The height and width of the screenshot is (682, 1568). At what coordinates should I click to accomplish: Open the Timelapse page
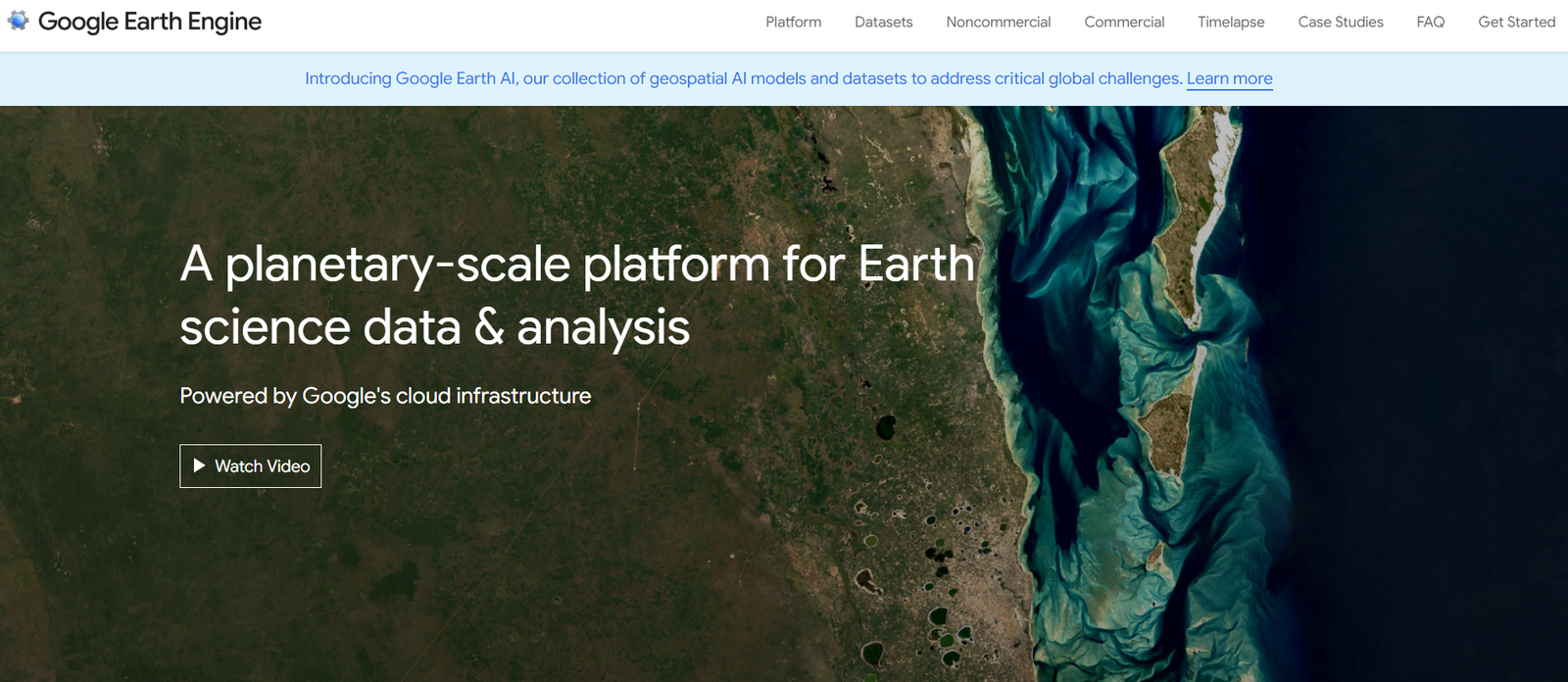tap(1231, 22)
